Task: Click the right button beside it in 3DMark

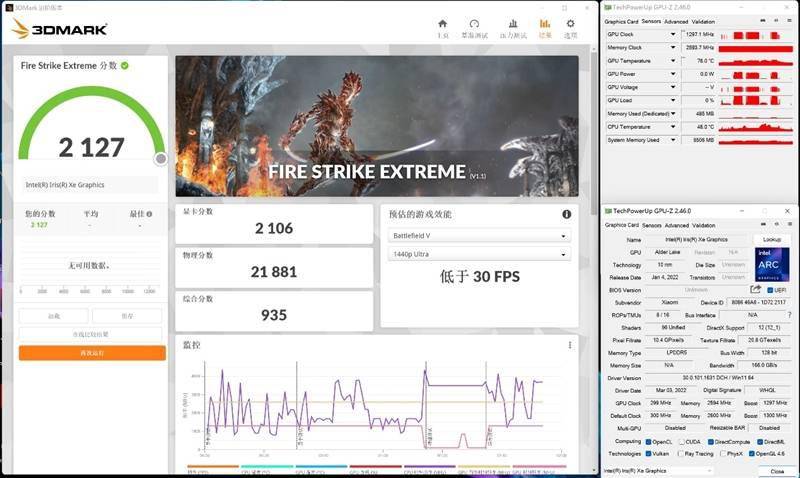Action: pos(127,316)
